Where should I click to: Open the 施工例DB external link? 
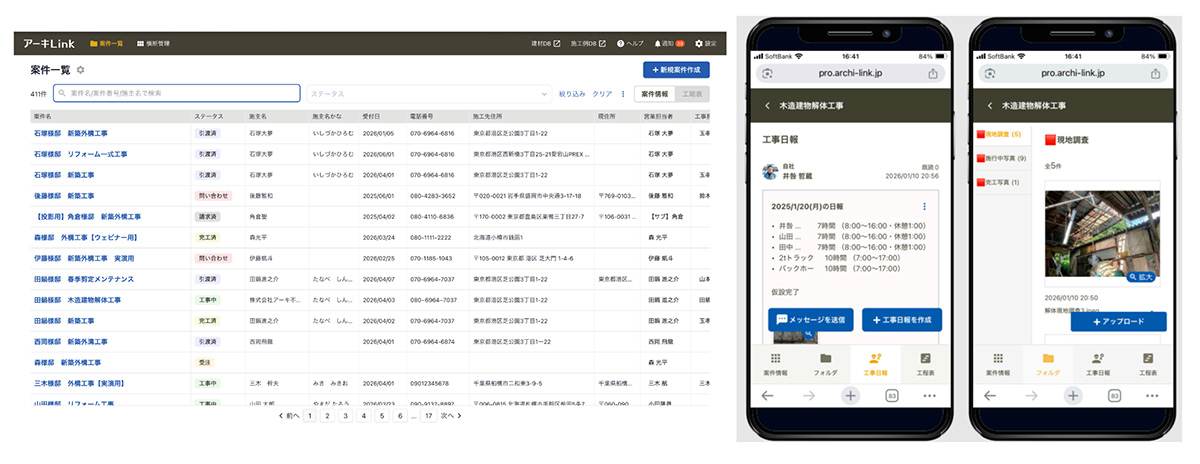tap(589, 44)
